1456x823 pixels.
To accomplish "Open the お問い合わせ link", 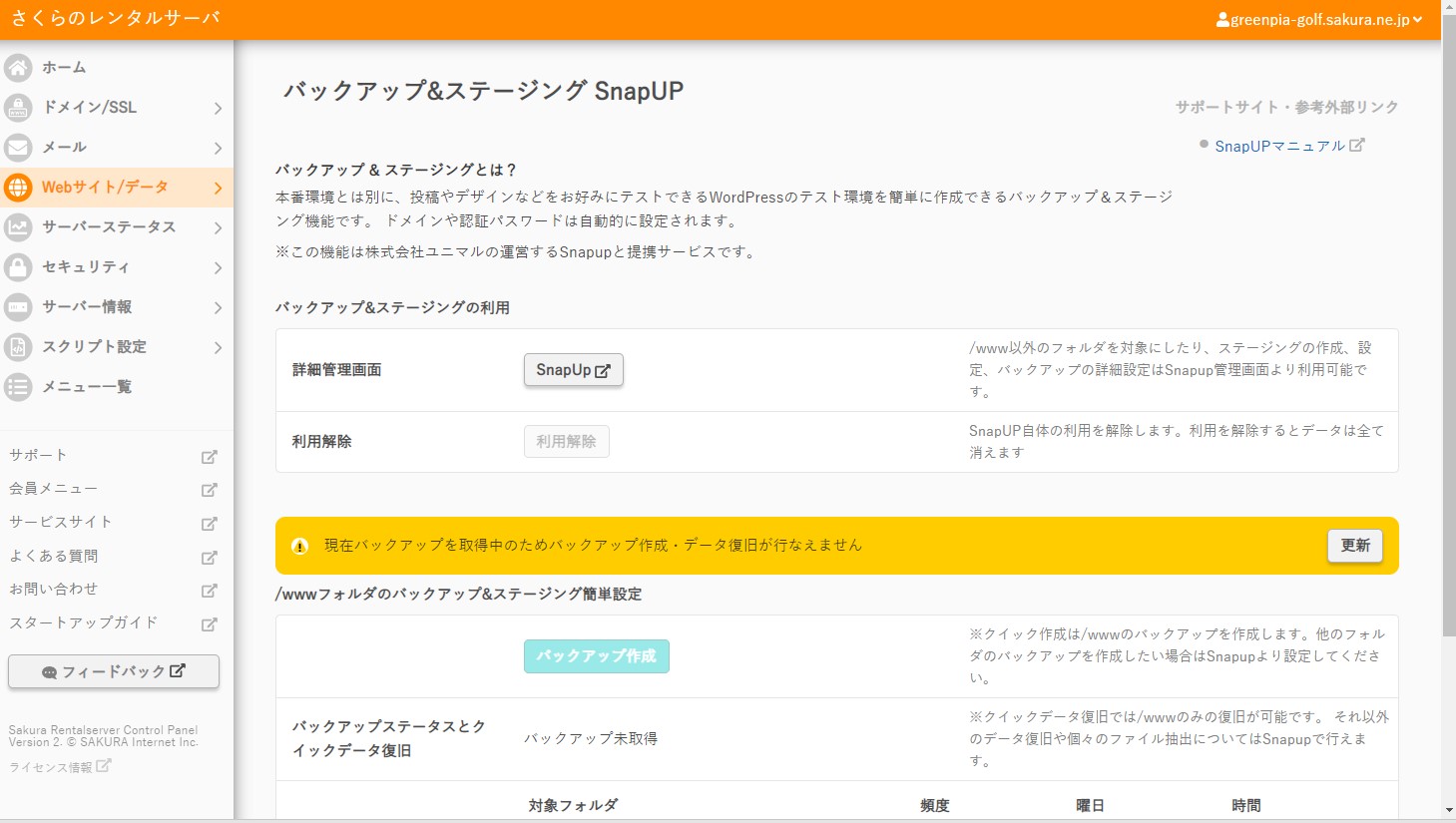I will coord(54,589).
